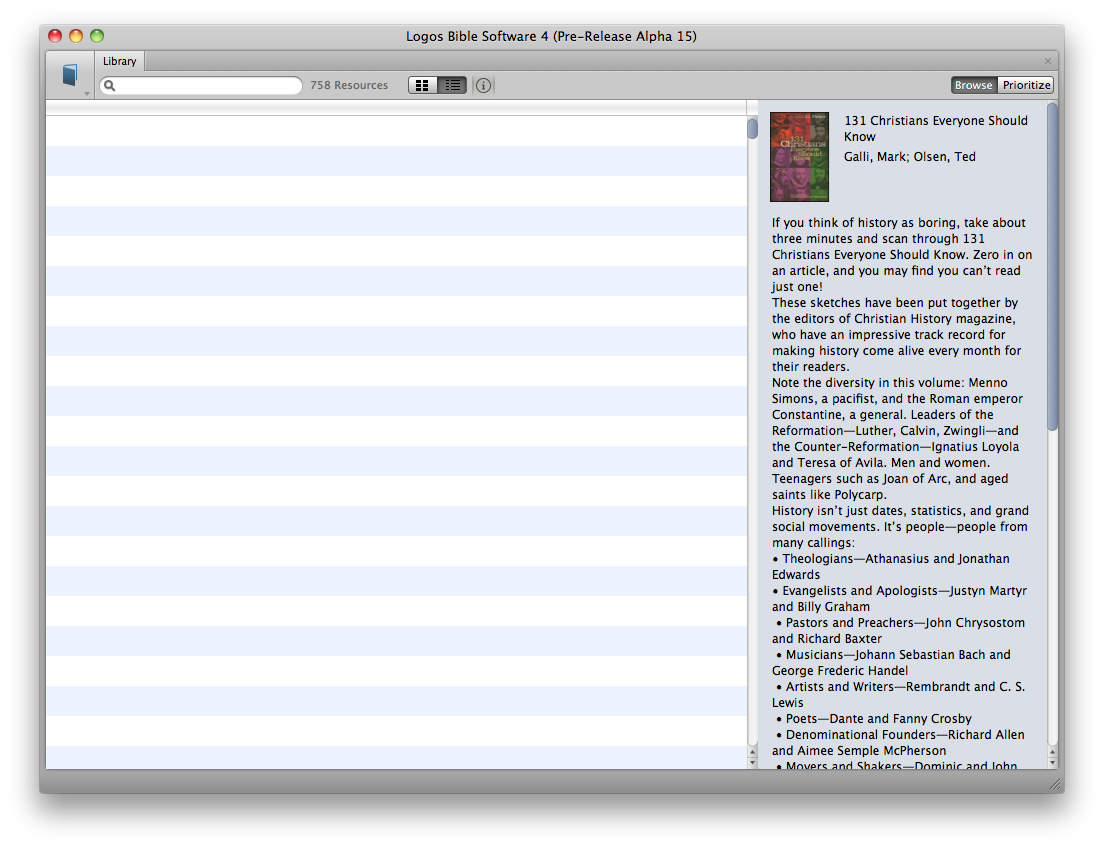Click the resource list scrollbar thumb
This screenshot has height=848, width=1104.
point(753,129)
